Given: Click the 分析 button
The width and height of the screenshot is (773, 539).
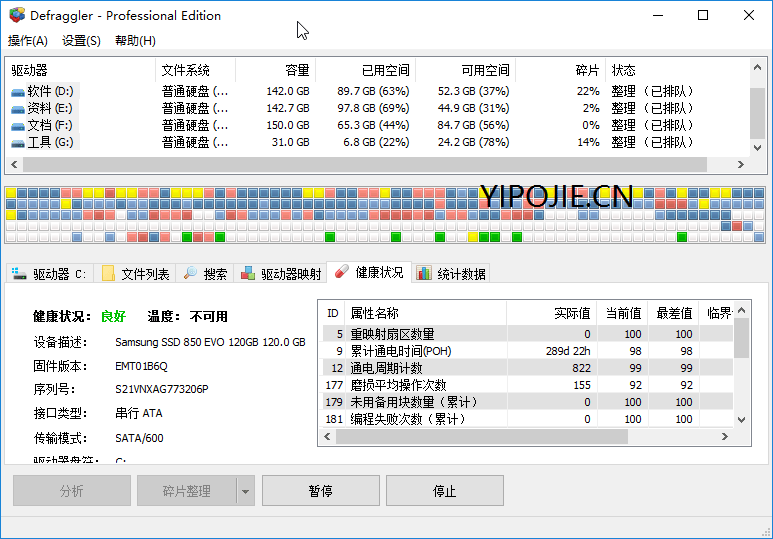Looking at the screenshot, I should click(71, 491).
